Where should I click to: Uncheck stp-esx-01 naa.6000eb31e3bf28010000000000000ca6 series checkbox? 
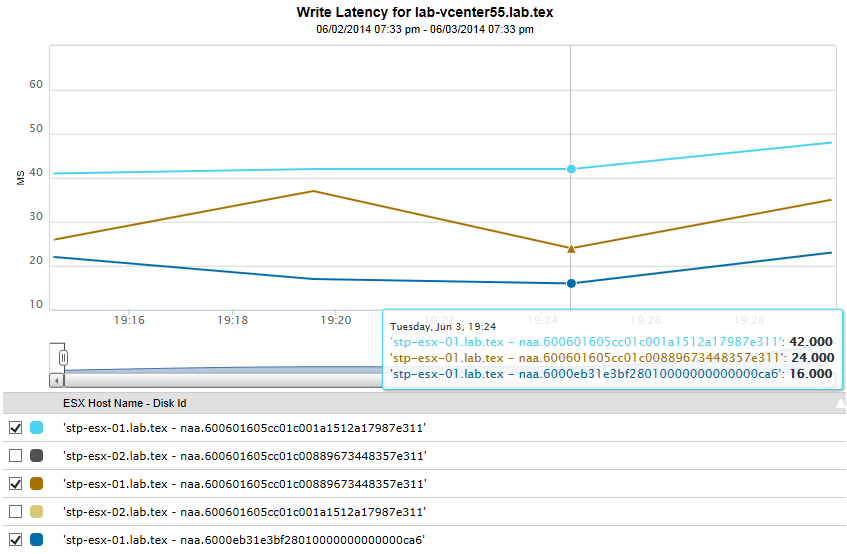pos(15,539)
